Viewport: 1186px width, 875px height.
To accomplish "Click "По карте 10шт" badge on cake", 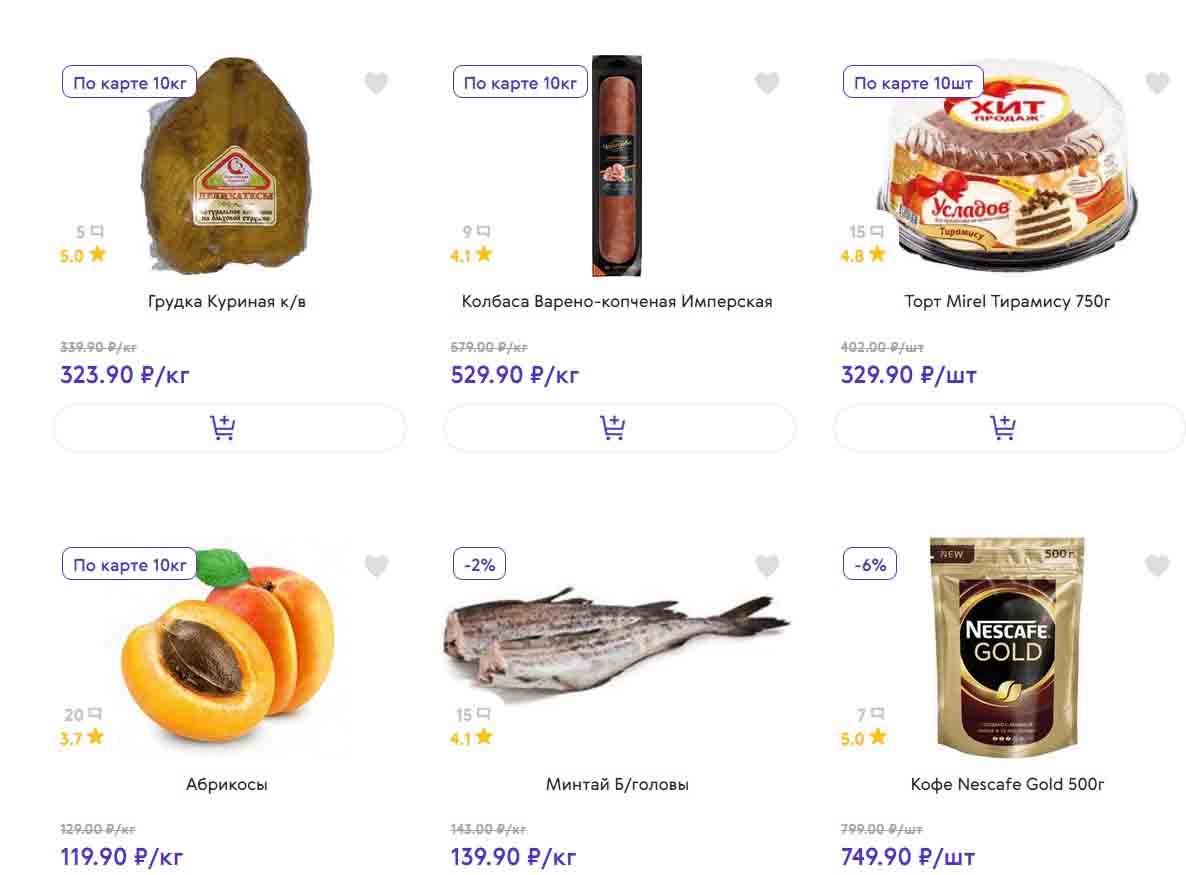I will click(913, 82).
